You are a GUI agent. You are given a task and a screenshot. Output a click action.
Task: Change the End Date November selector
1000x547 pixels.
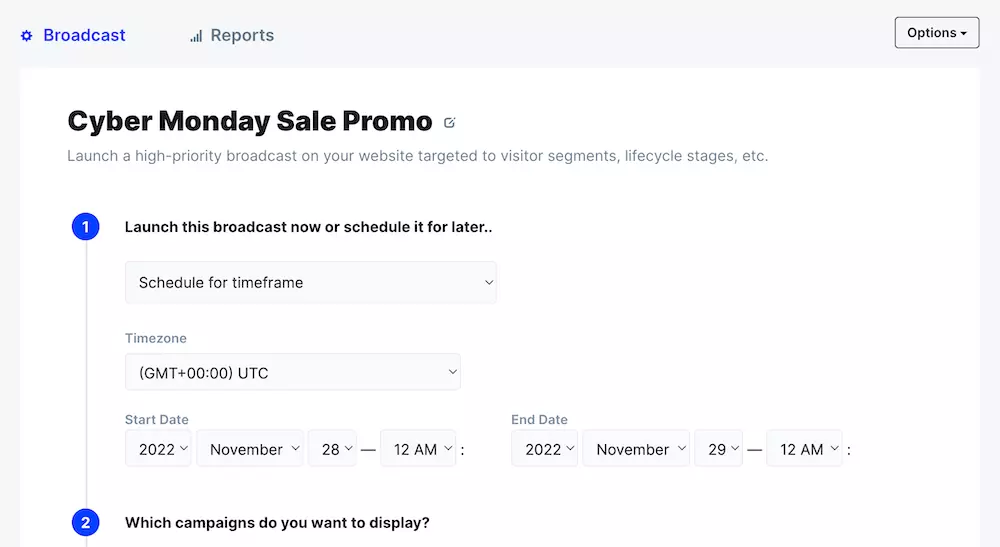[636, 449]
